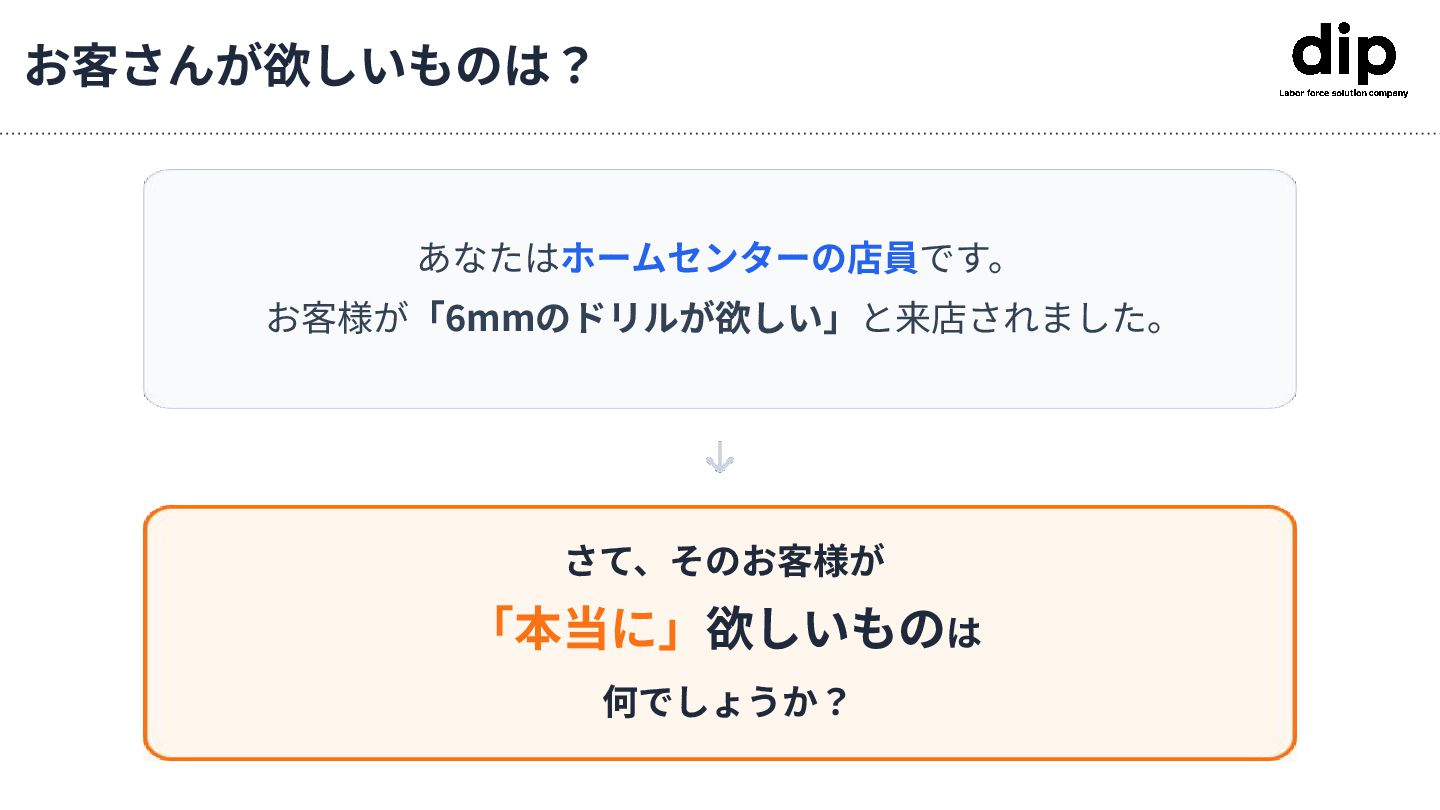Click the line さて、そのお客様が

(x=726, y=561)
